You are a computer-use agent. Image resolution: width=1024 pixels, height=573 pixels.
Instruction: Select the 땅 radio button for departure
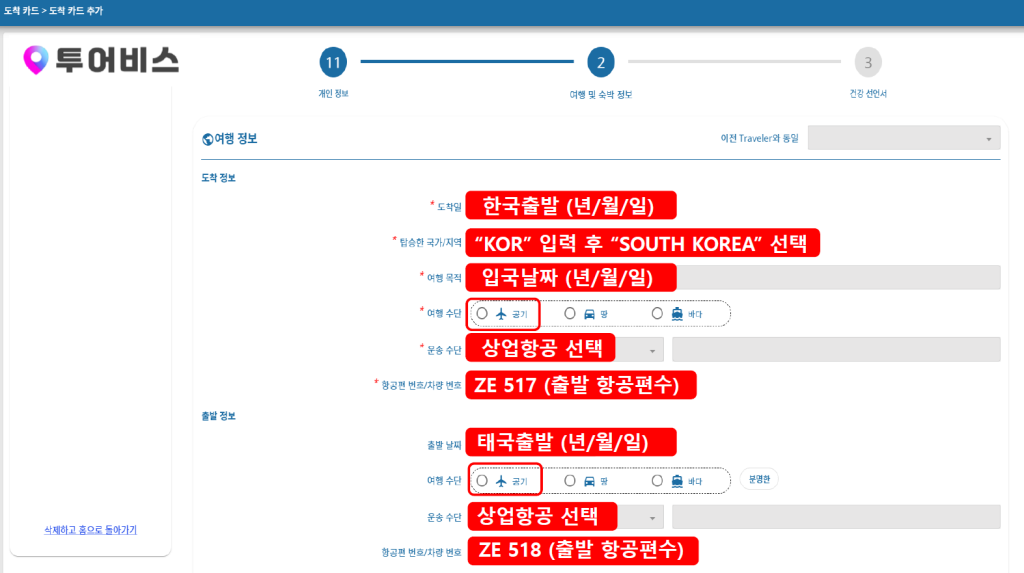(570, 481)
